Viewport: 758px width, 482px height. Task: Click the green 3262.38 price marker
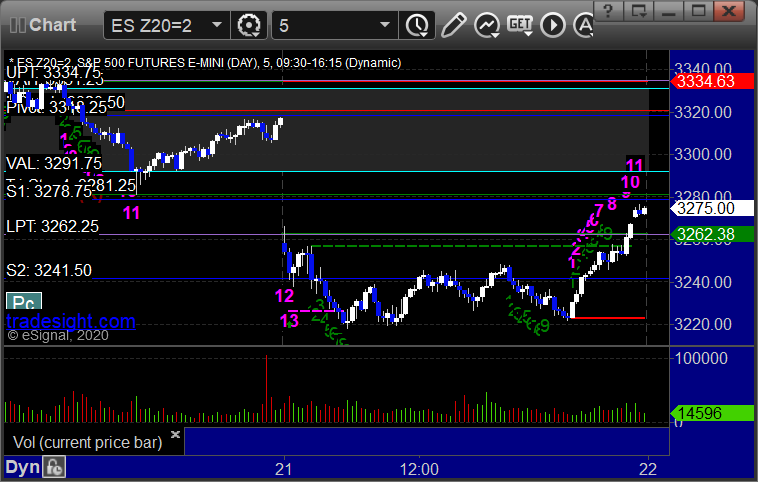[712, 234]
